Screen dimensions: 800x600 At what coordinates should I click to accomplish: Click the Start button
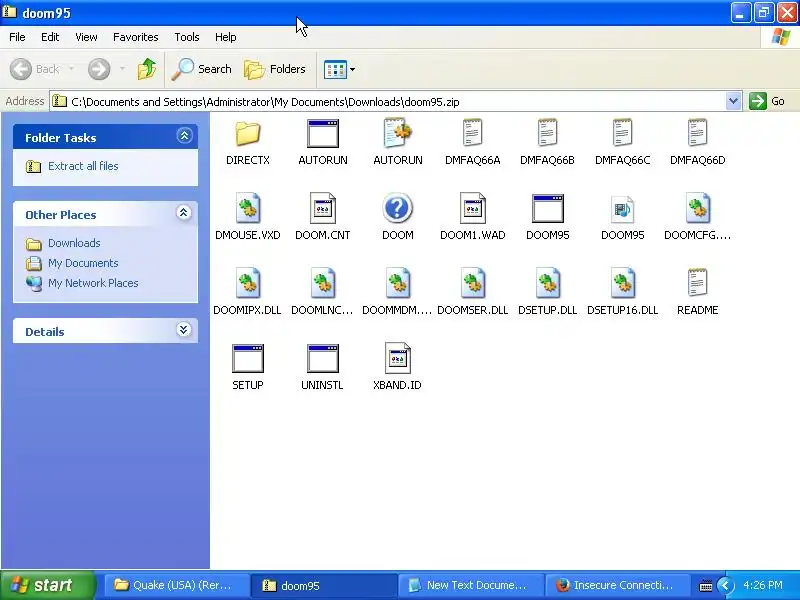(48, 585)
